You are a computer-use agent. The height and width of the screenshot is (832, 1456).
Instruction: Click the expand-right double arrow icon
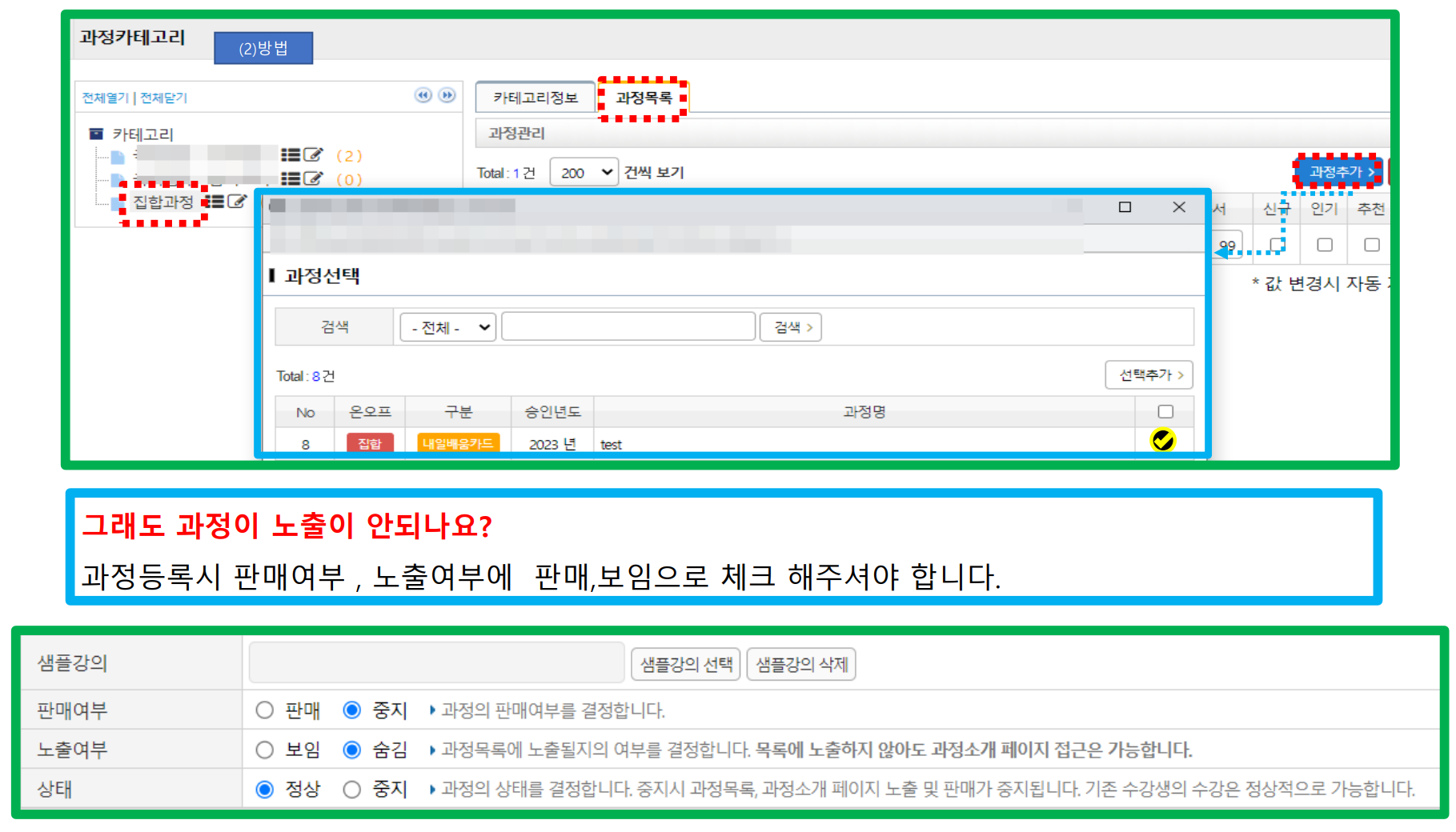[447, 96]
